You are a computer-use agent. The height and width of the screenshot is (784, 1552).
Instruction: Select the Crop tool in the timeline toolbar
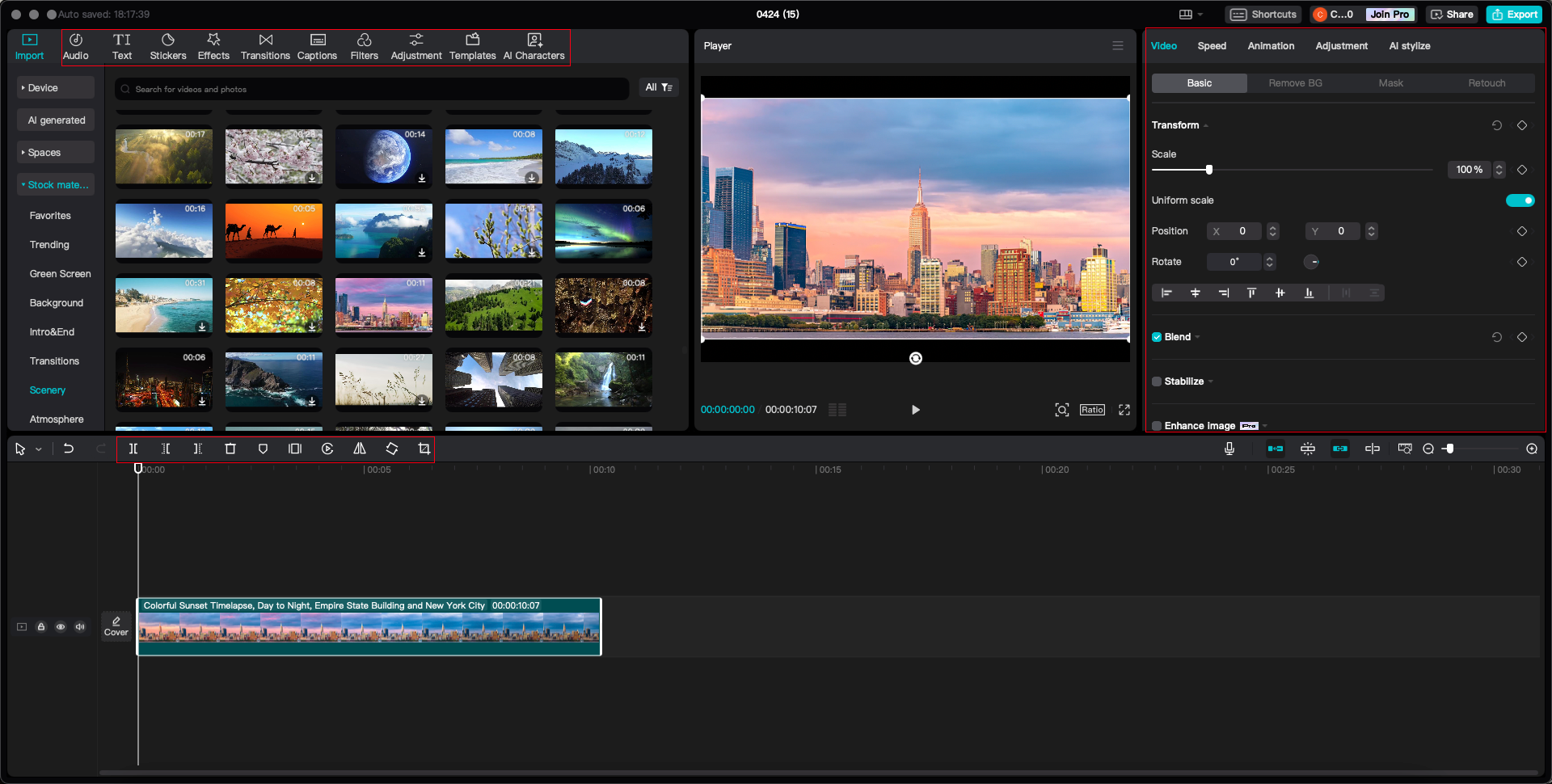424,449
